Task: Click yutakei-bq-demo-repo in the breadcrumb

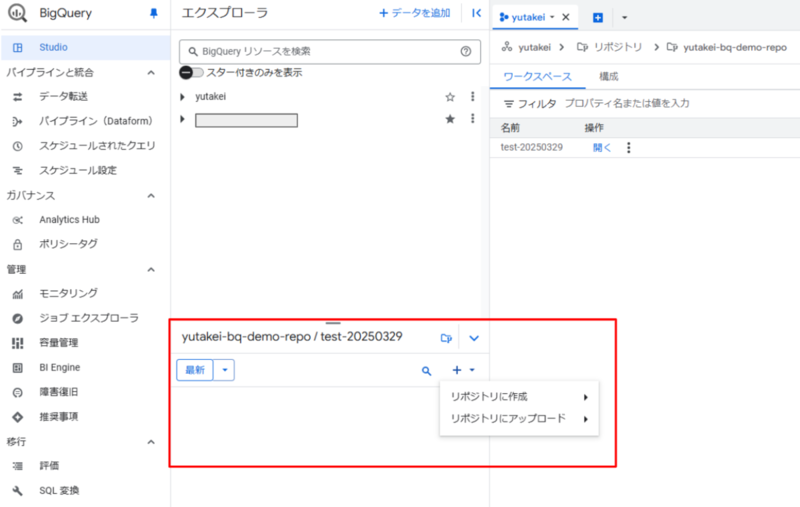Action: pyautogui.click(x=735, y=47)
